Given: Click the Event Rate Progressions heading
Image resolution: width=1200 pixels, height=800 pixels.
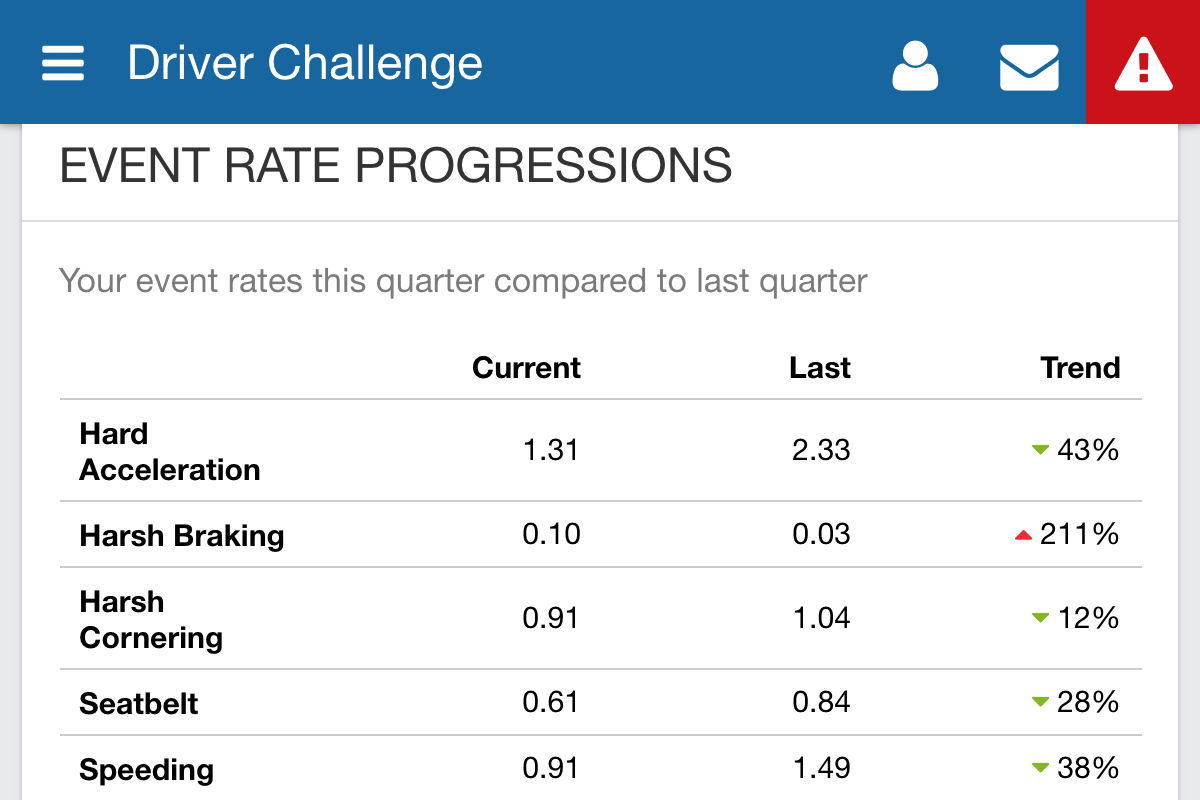Looking at the screenshot, I should pyautogui.click(x=396, y=166).
